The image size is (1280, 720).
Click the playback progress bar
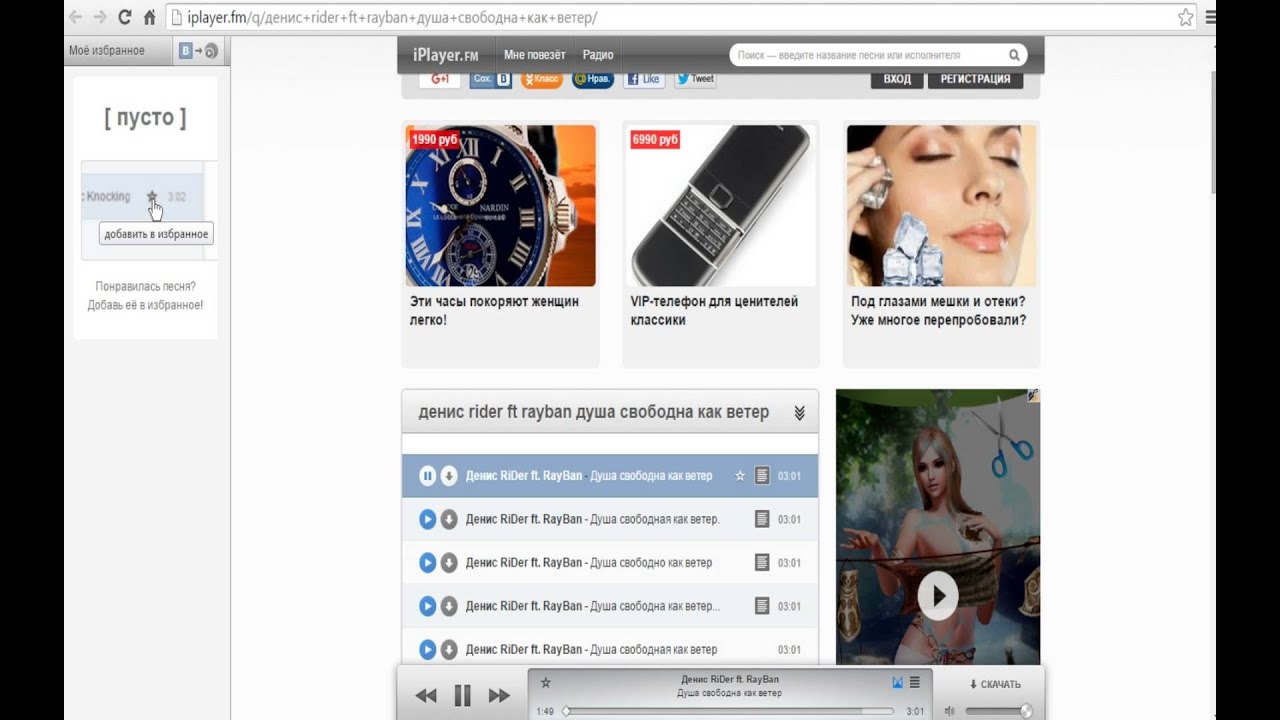(729, 711)
